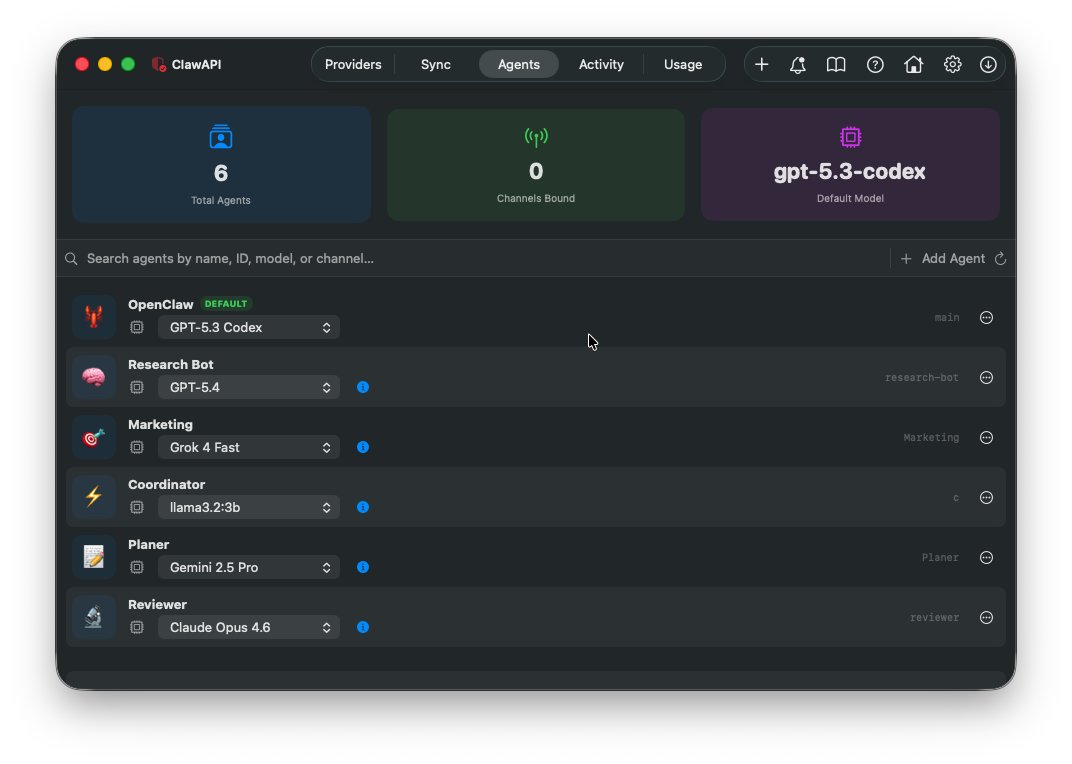Click the Total Agents card

coord(221,164)
